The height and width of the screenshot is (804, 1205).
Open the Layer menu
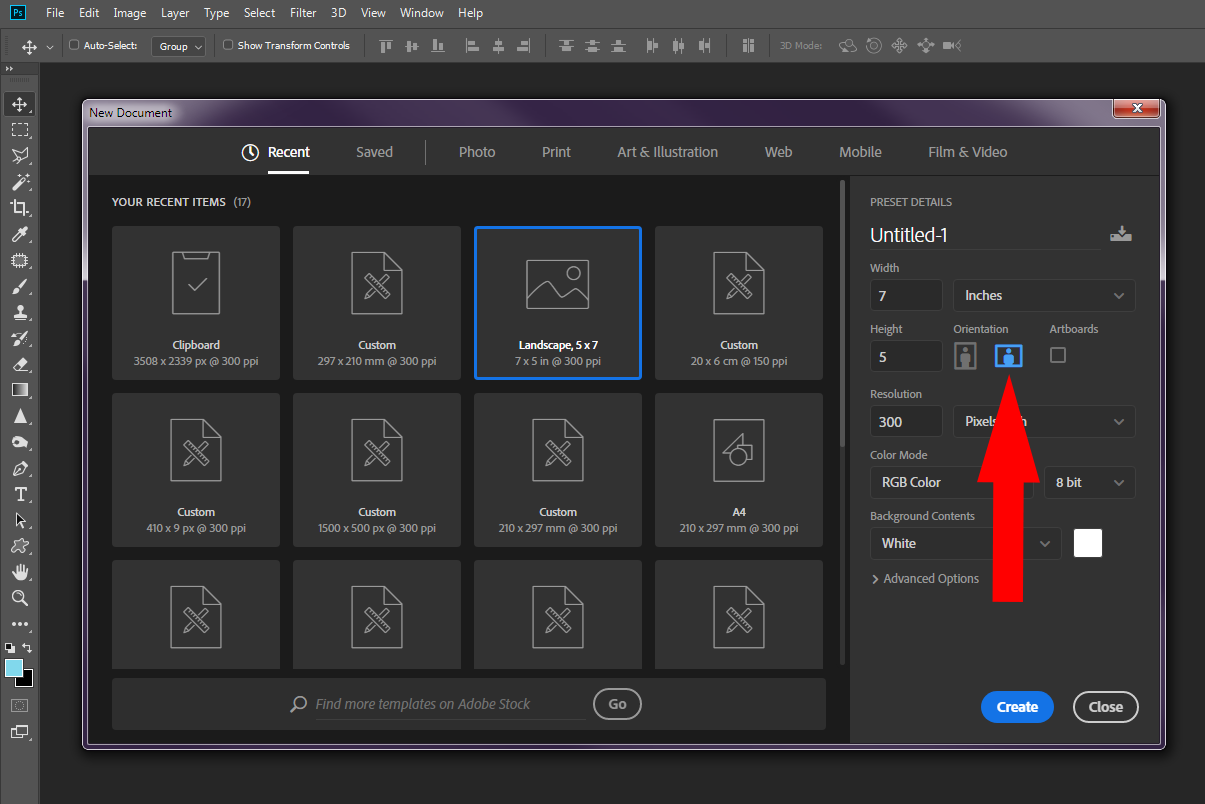[x=175, y=13]
